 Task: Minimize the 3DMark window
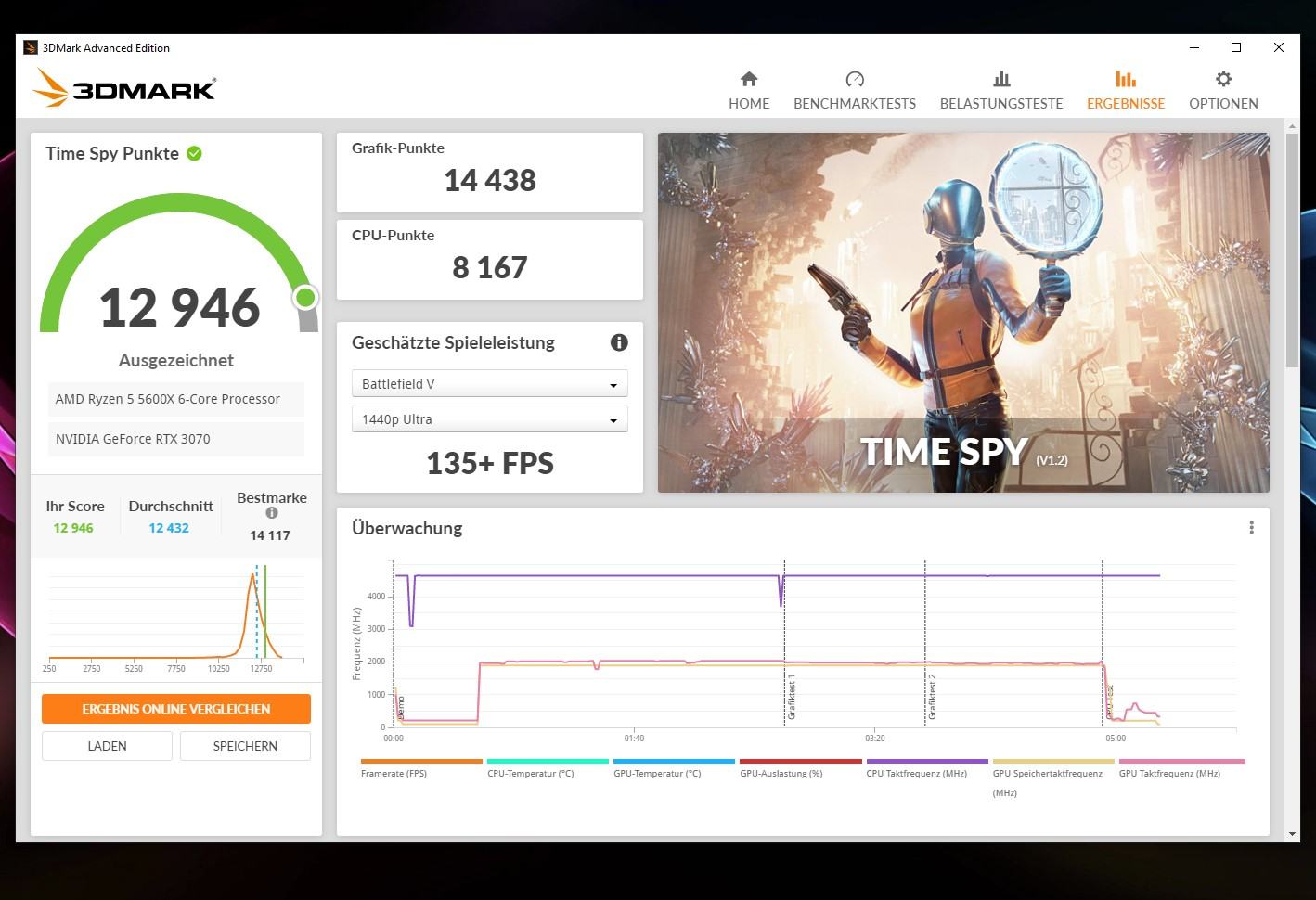[1194, 47]
